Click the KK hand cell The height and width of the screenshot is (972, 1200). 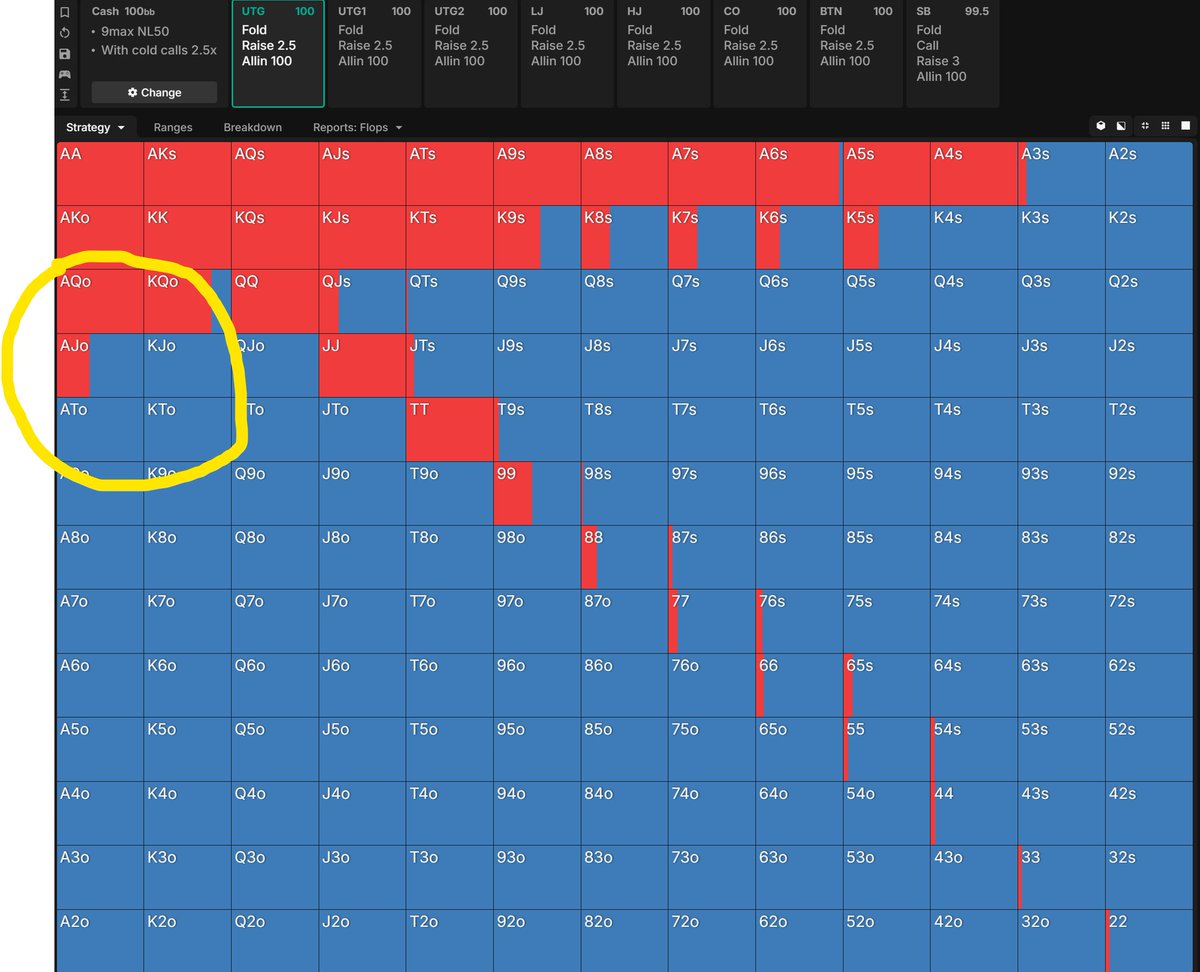click(188, 238)
